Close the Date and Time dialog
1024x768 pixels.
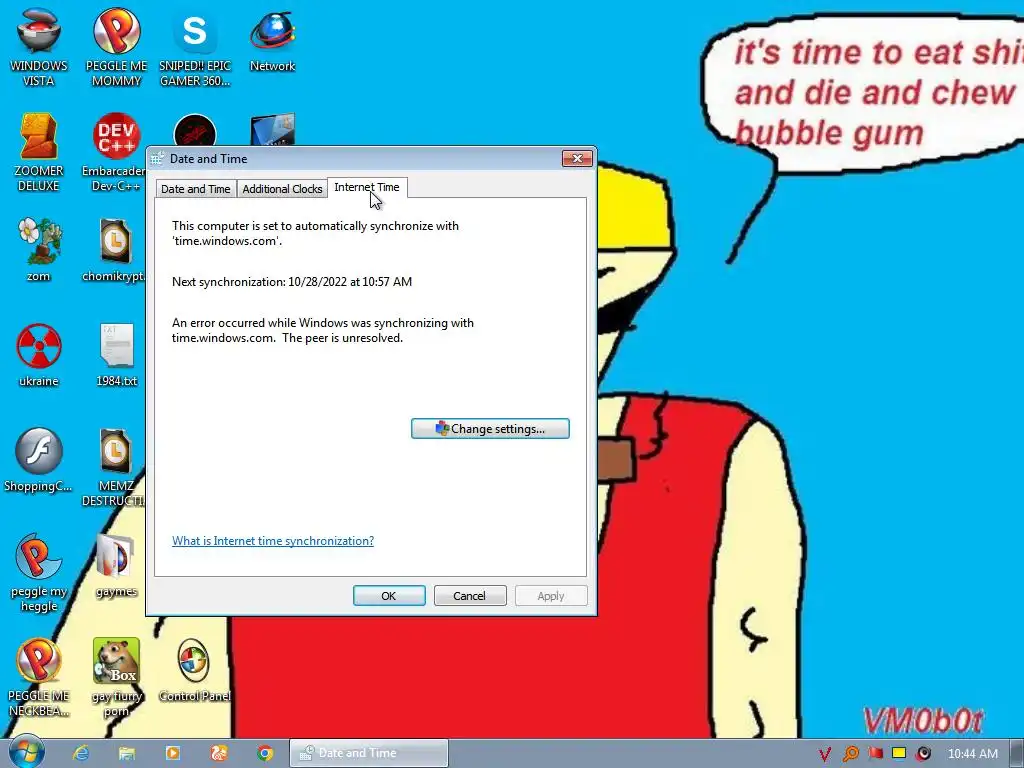[x=577, y=158]
